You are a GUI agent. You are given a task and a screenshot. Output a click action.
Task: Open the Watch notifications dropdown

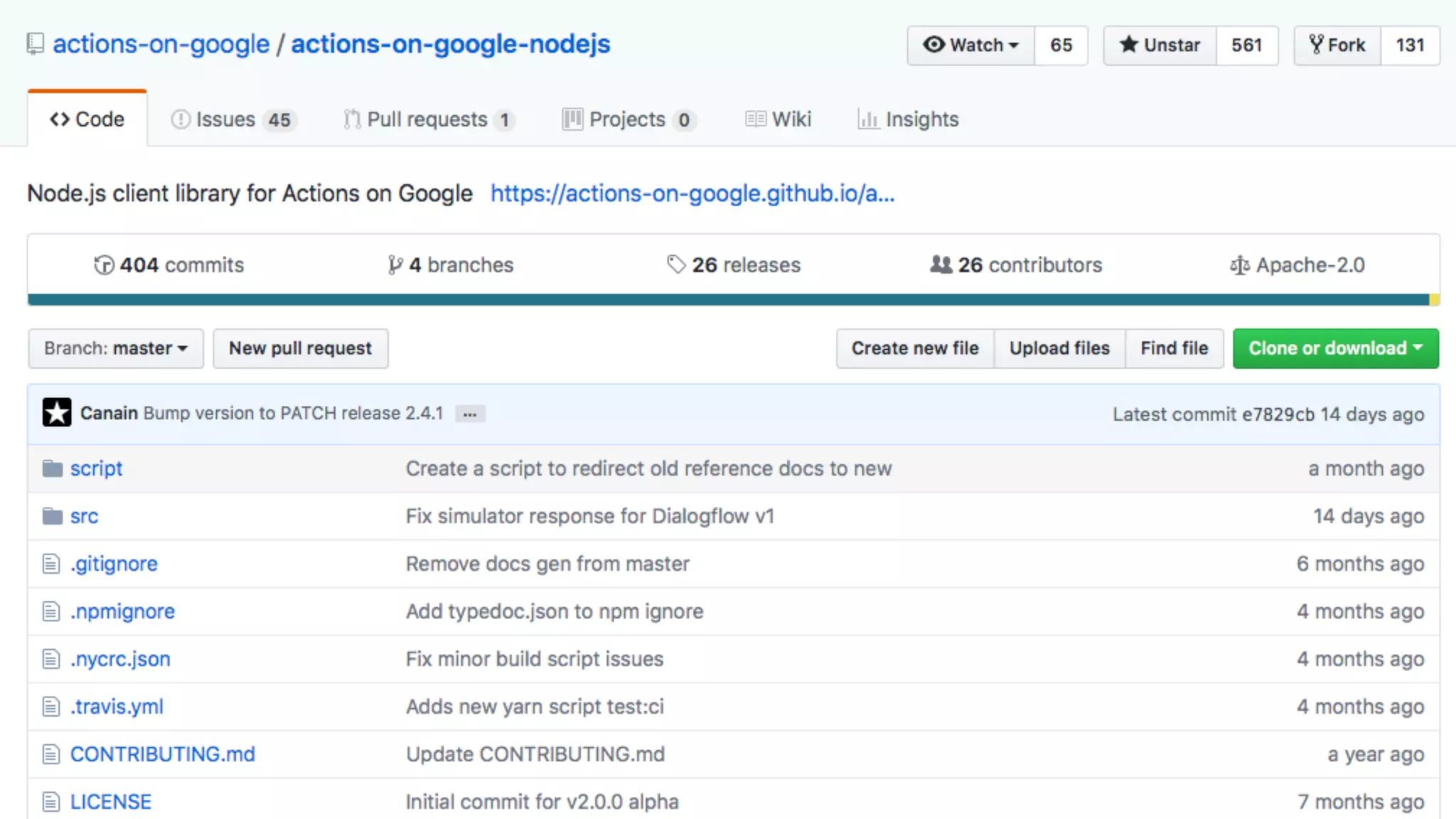click(970, 45)
